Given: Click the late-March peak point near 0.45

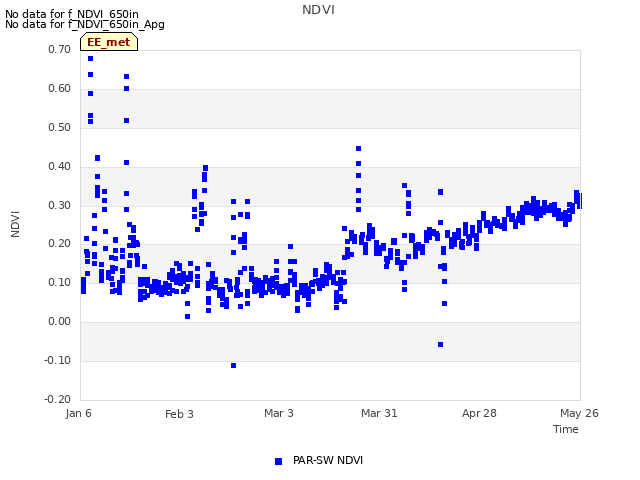Looking at the screenshot, I should [358, 149].
